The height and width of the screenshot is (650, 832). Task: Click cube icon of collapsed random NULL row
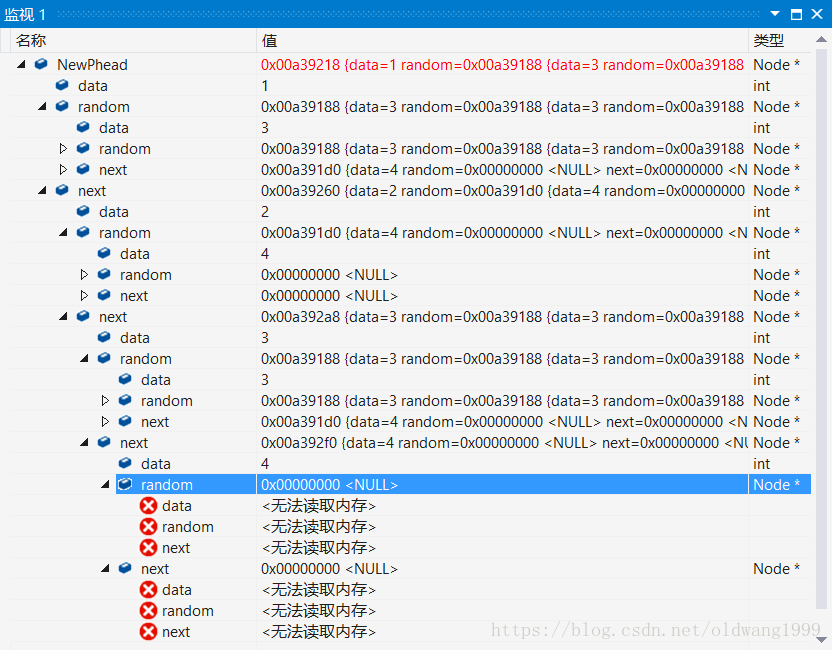pyautogui.click(x=104, y=274)
